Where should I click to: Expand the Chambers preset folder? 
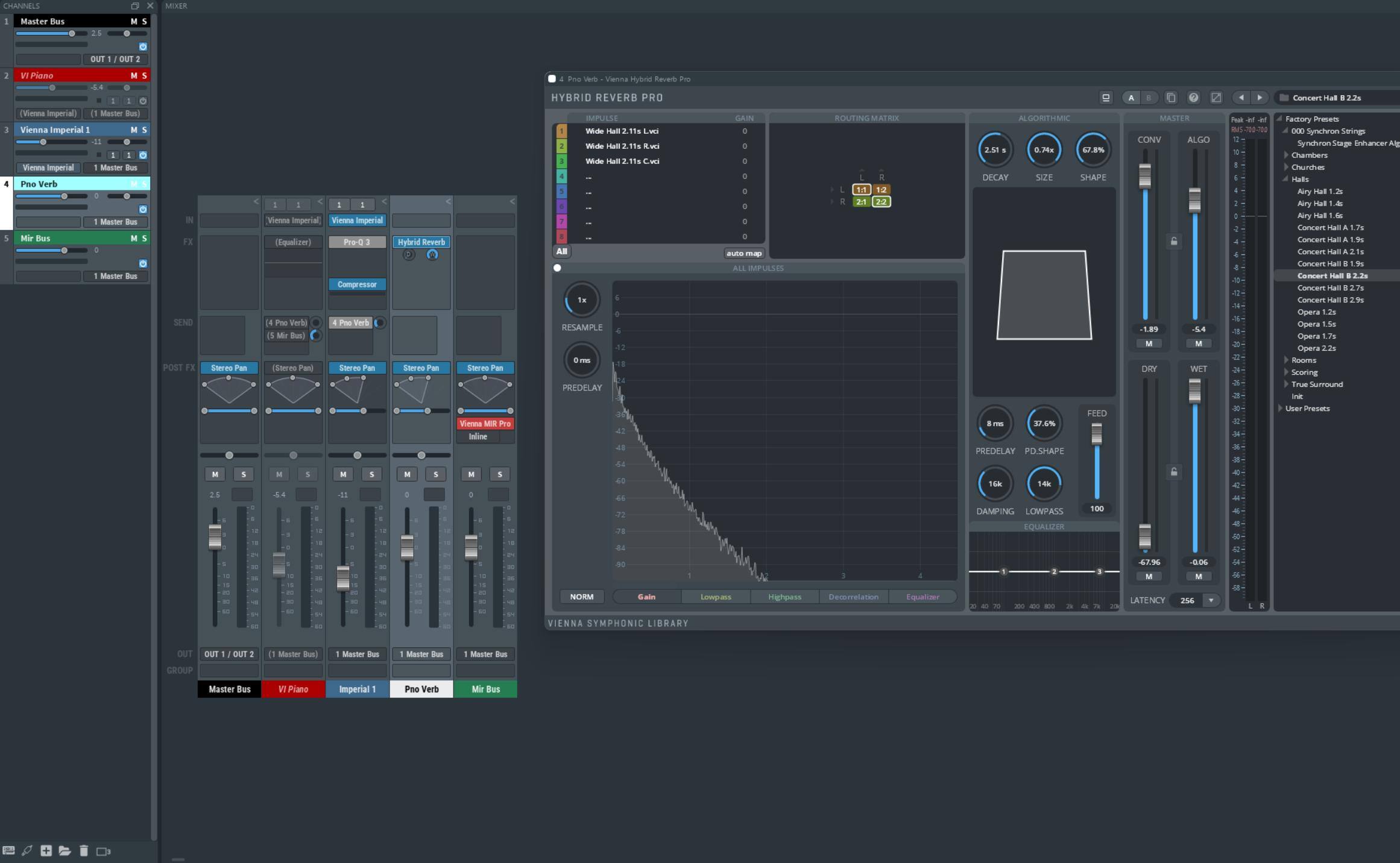pos(1287,155)
